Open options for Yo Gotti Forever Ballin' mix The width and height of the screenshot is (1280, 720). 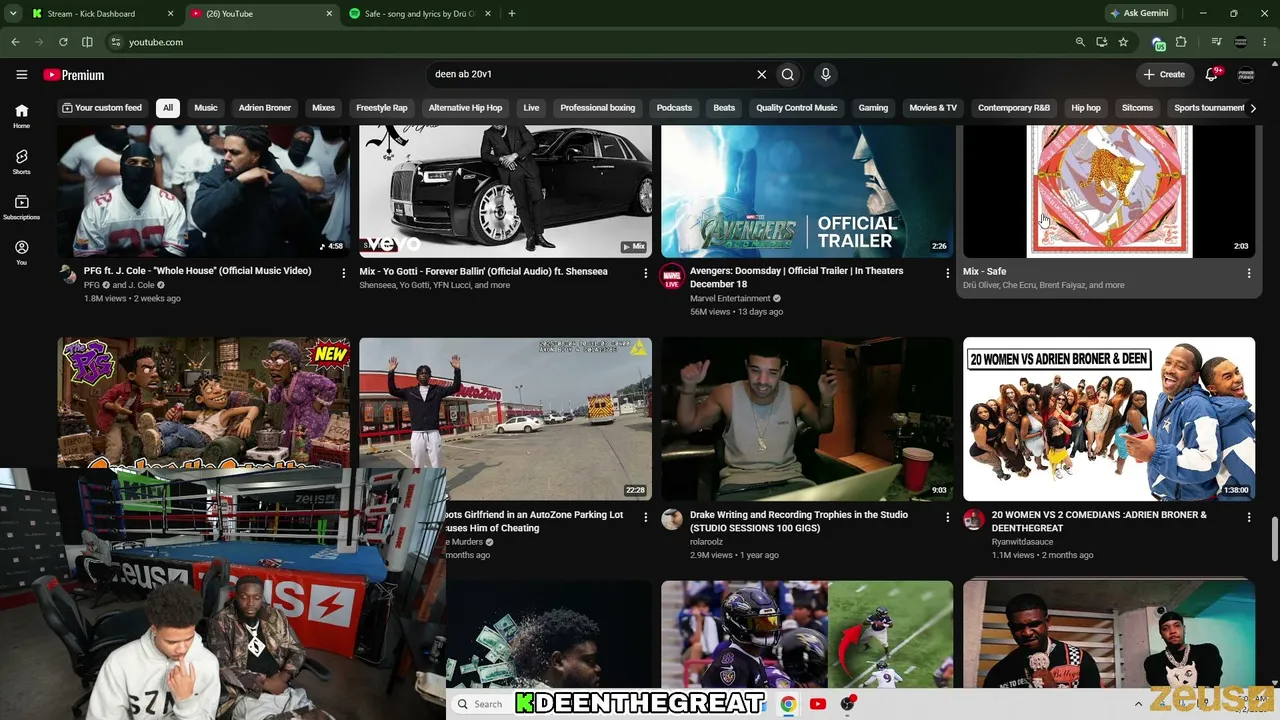[646, 273]
